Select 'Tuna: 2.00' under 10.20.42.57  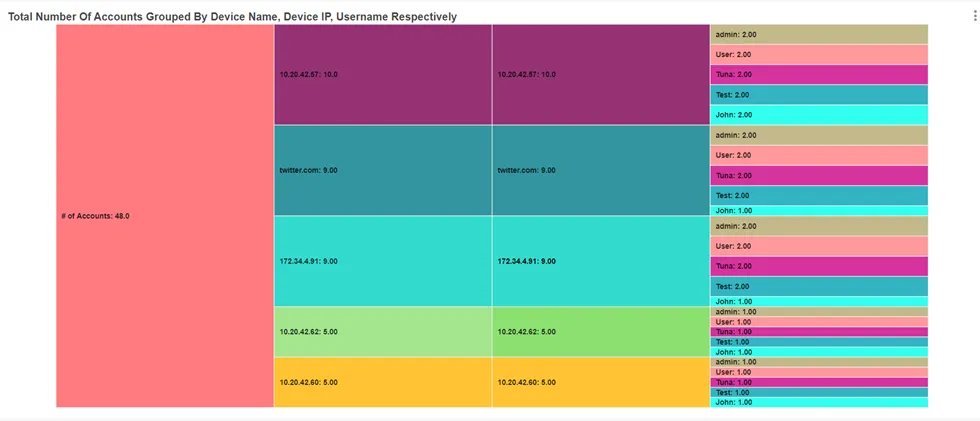pyautogui.click(x=819, y=74)
